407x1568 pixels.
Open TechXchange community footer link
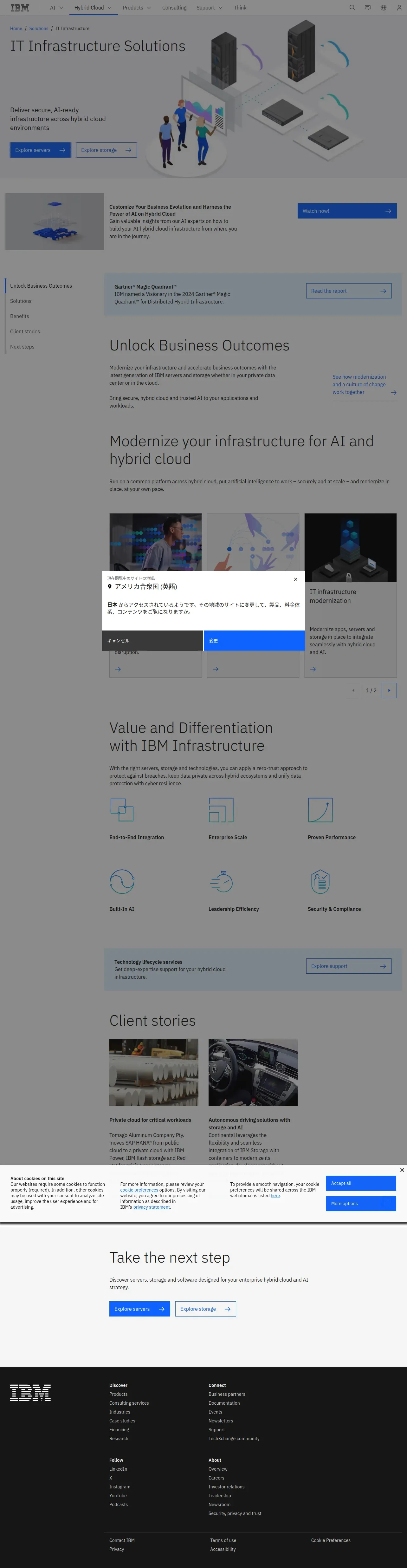(x=234, y=1438)
